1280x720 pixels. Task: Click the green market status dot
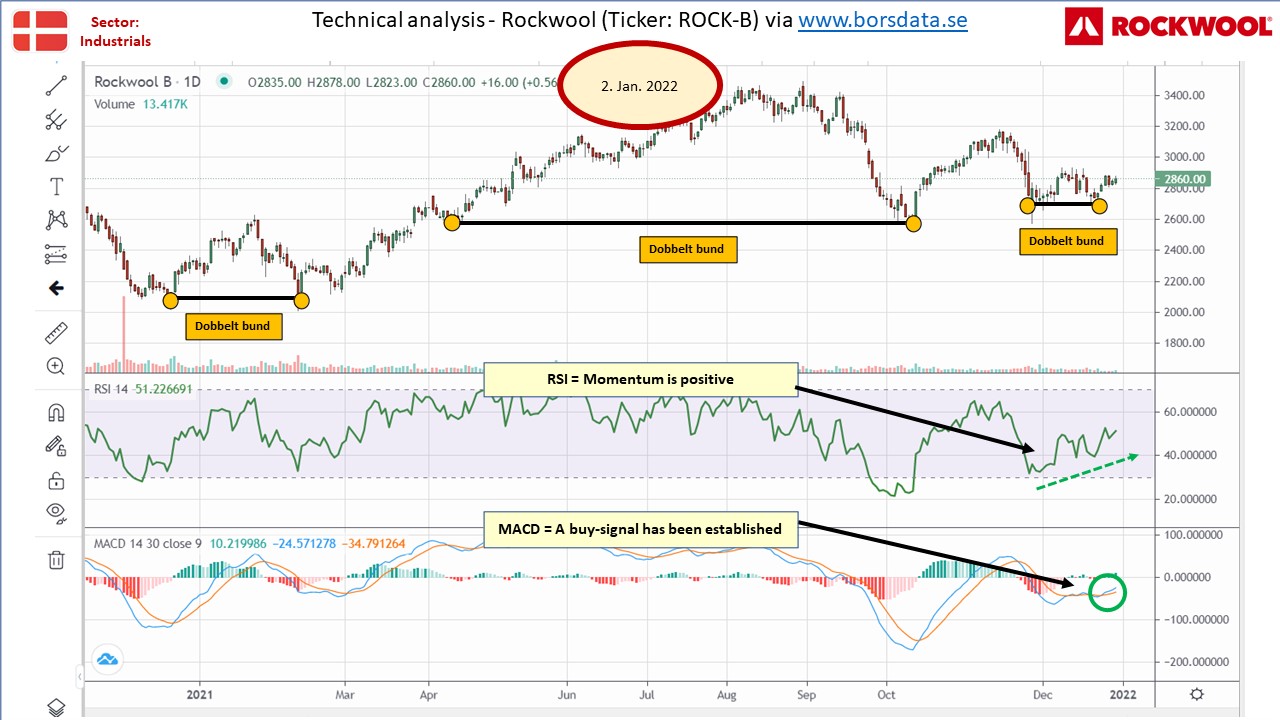click(224, 82)
